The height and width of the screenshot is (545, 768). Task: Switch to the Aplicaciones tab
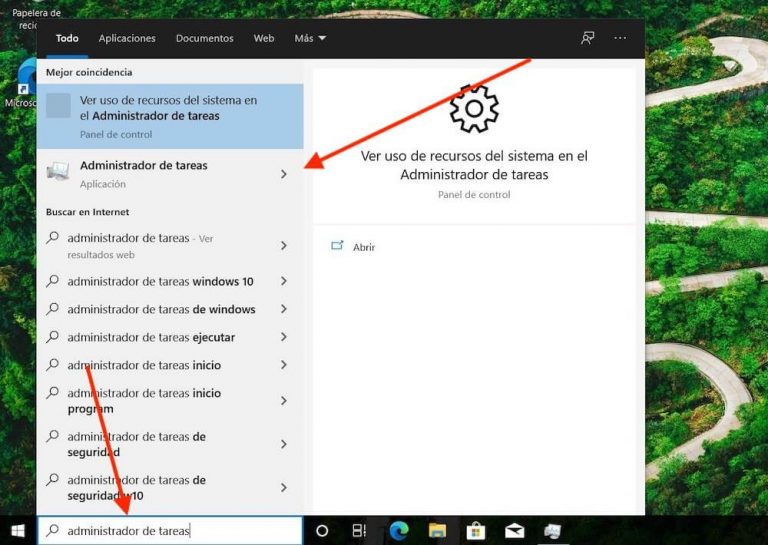click(x=127, y=38)
